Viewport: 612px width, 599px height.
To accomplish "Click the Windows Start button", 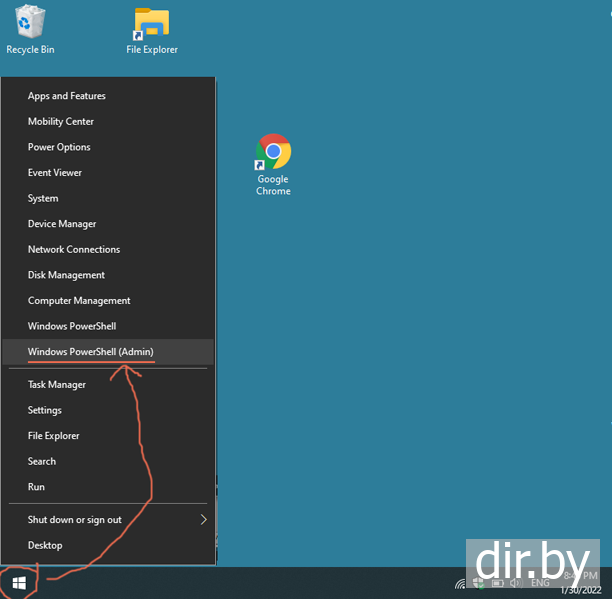I will coord(19,583).
